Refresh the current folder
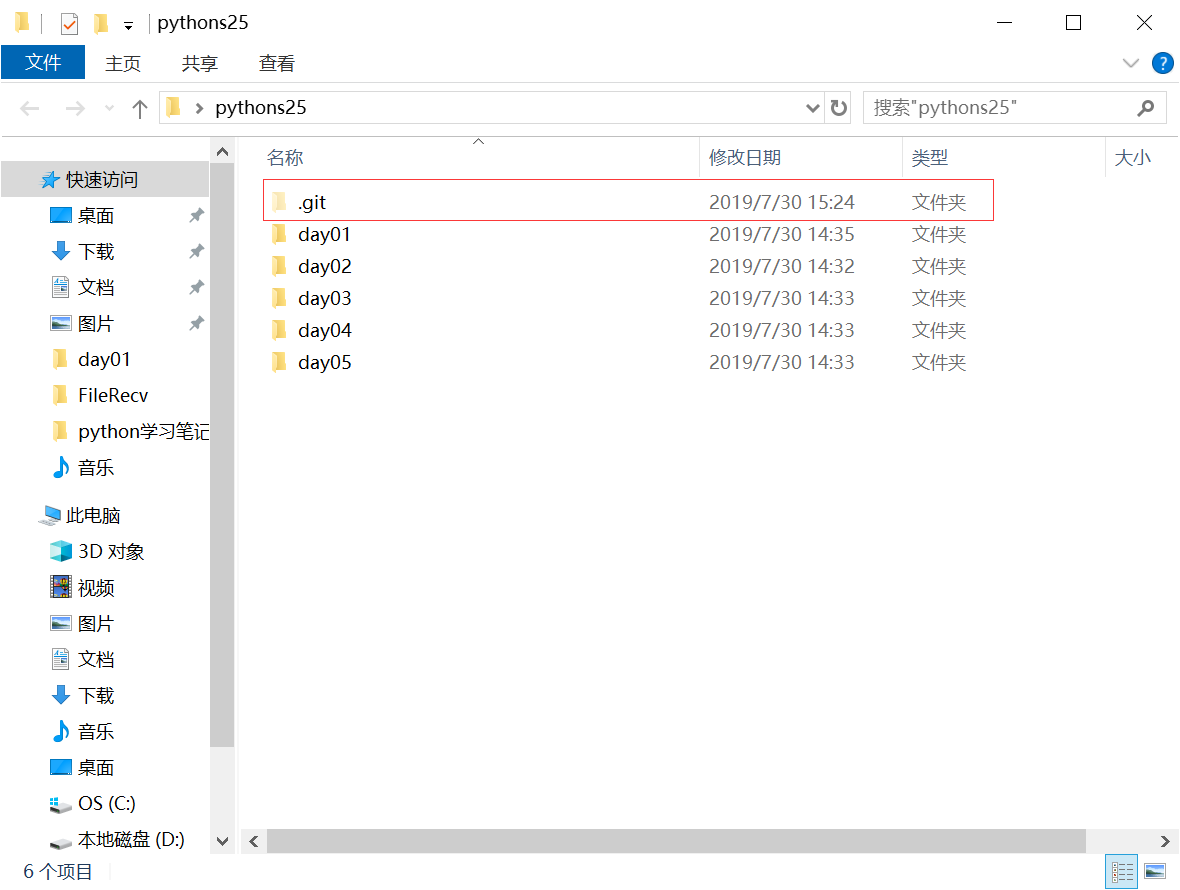This screenshot has height=890, width=1180. click(838, 108)
